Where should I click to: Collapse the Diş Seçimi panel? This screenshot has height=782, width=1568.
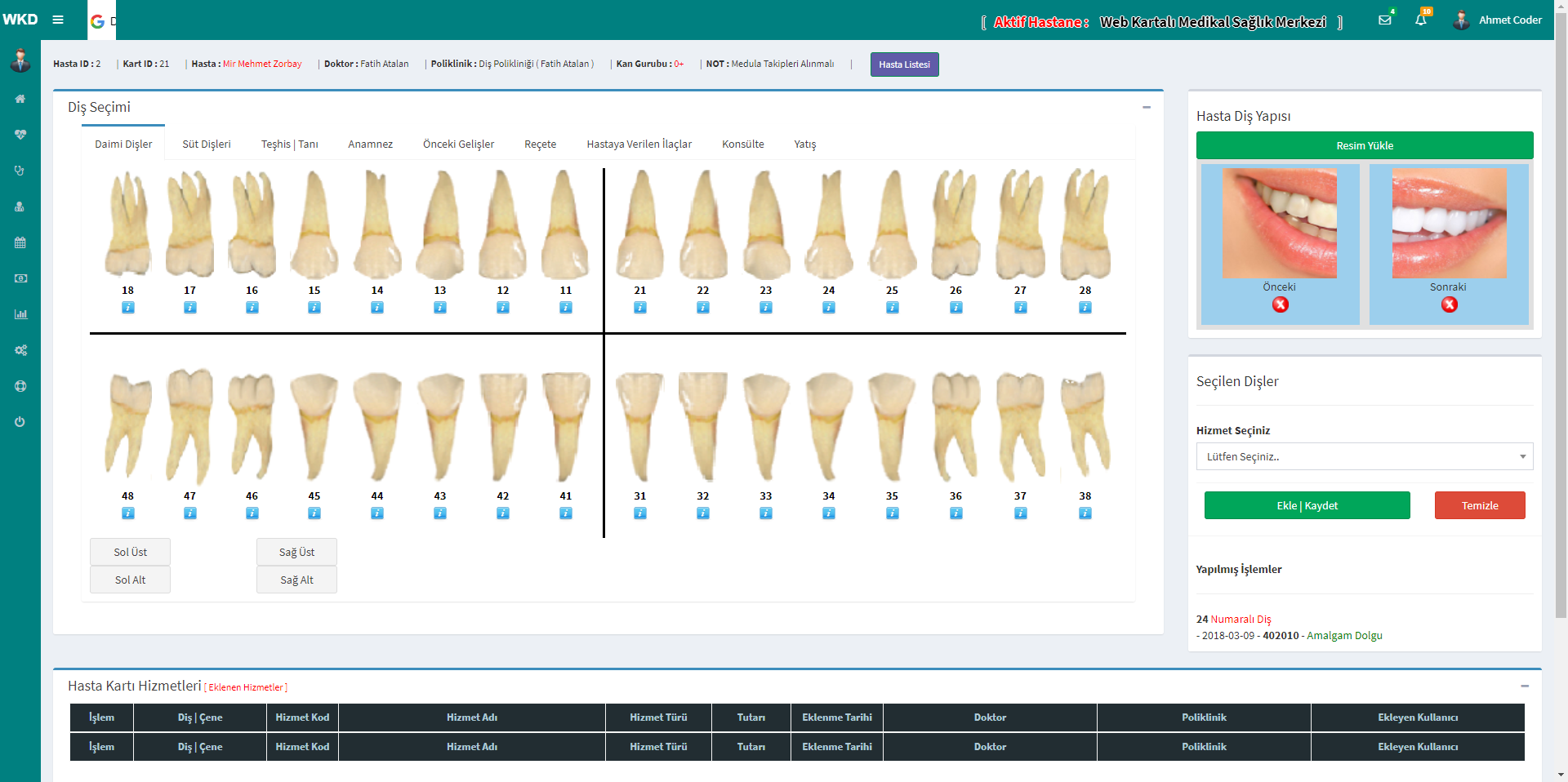tap(1147, 107)
